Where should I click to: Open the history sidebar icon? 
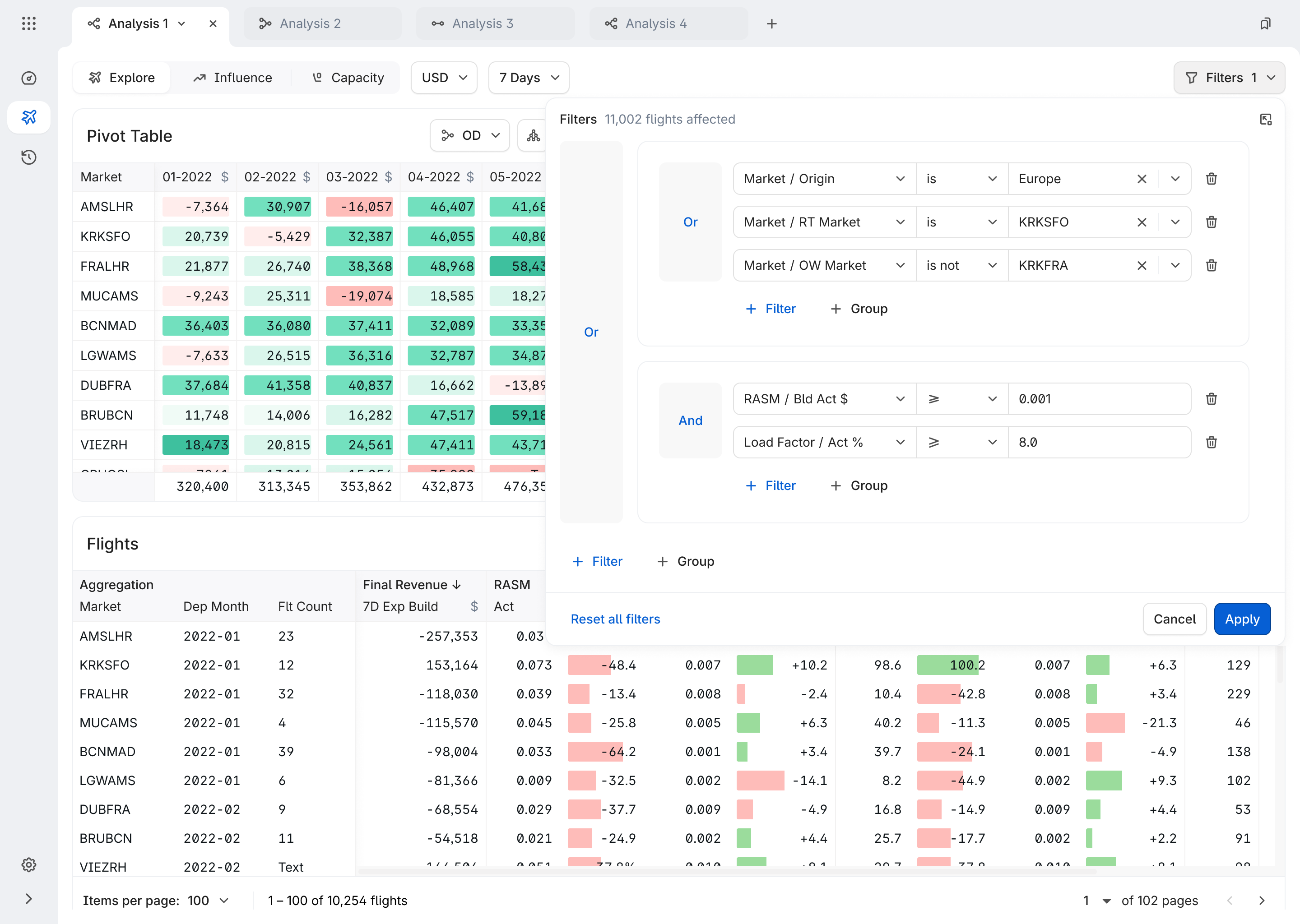28,157
